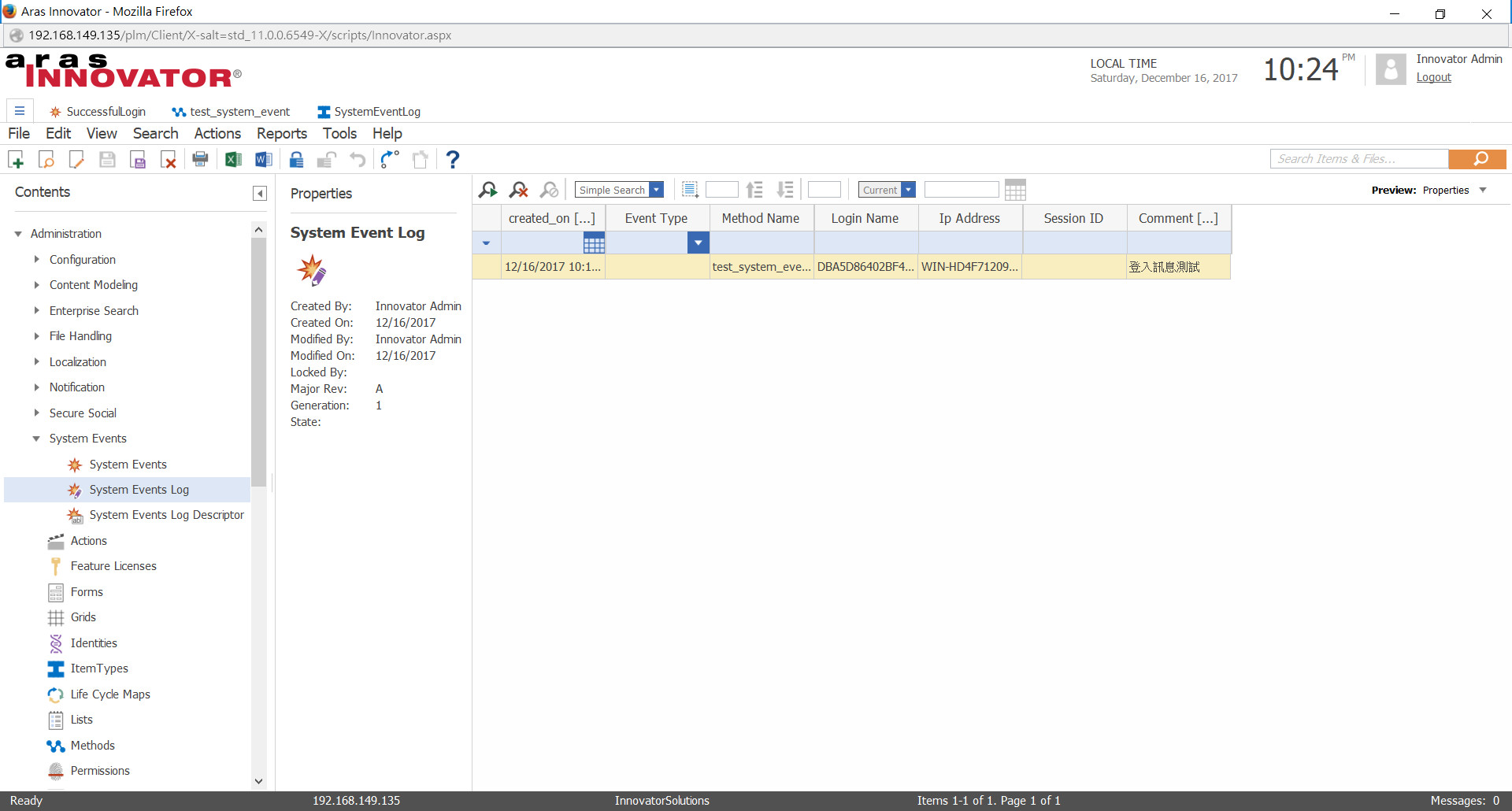Image resolution: width=1512 pixels, height=811 pixels.
Task: Click the Promote lifecycle icon
Action: click(x=390, y=160)
